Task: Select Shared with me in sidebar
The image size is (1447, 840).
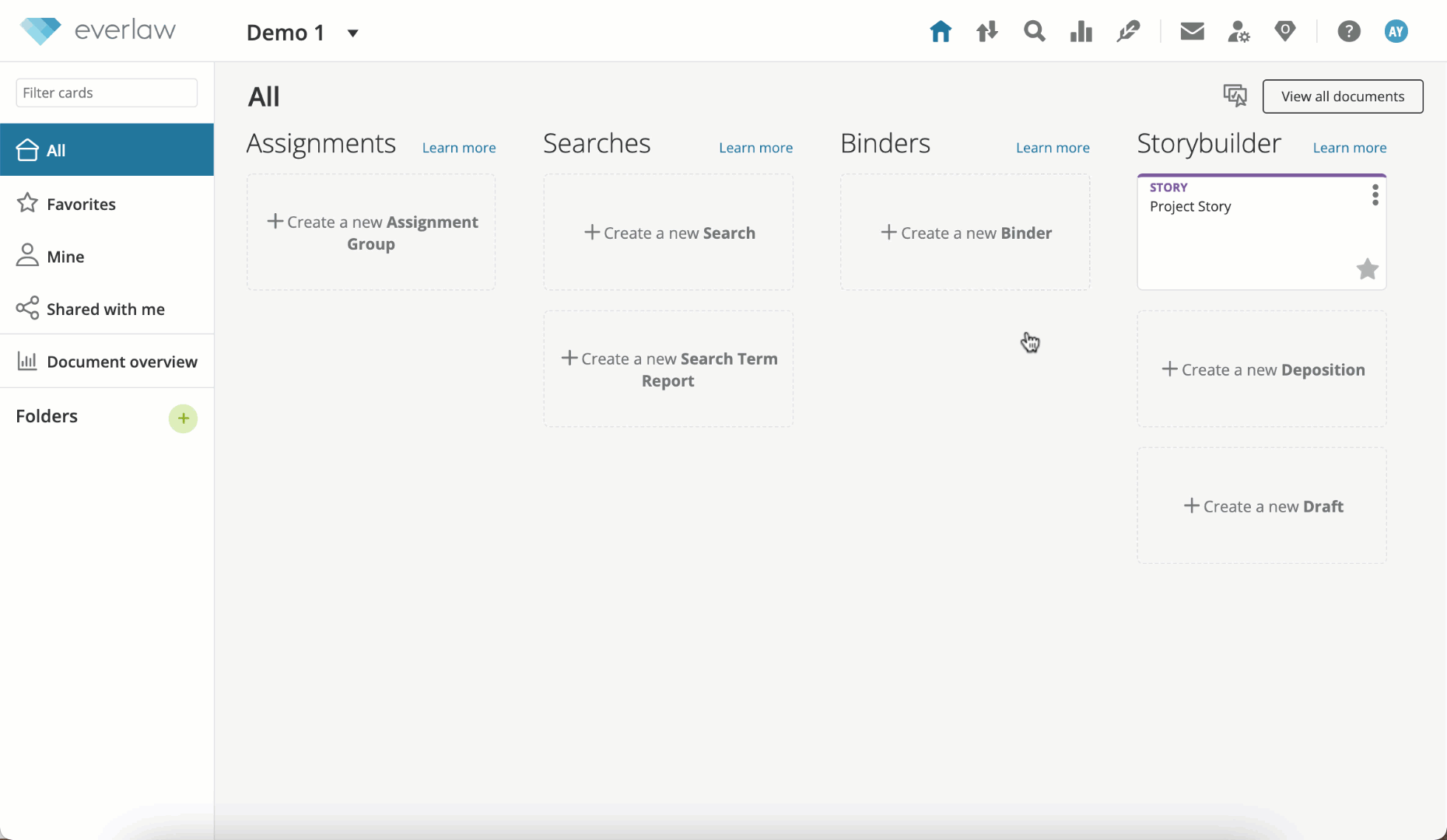Action: (107, 309)
